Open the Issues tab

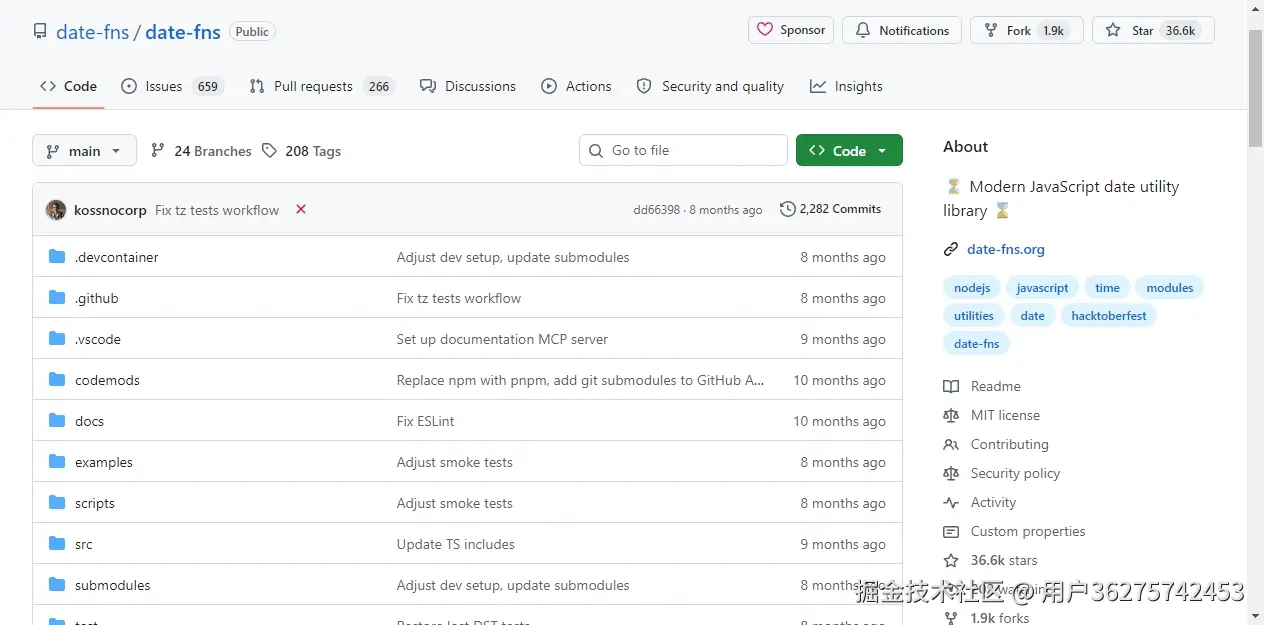172,86
